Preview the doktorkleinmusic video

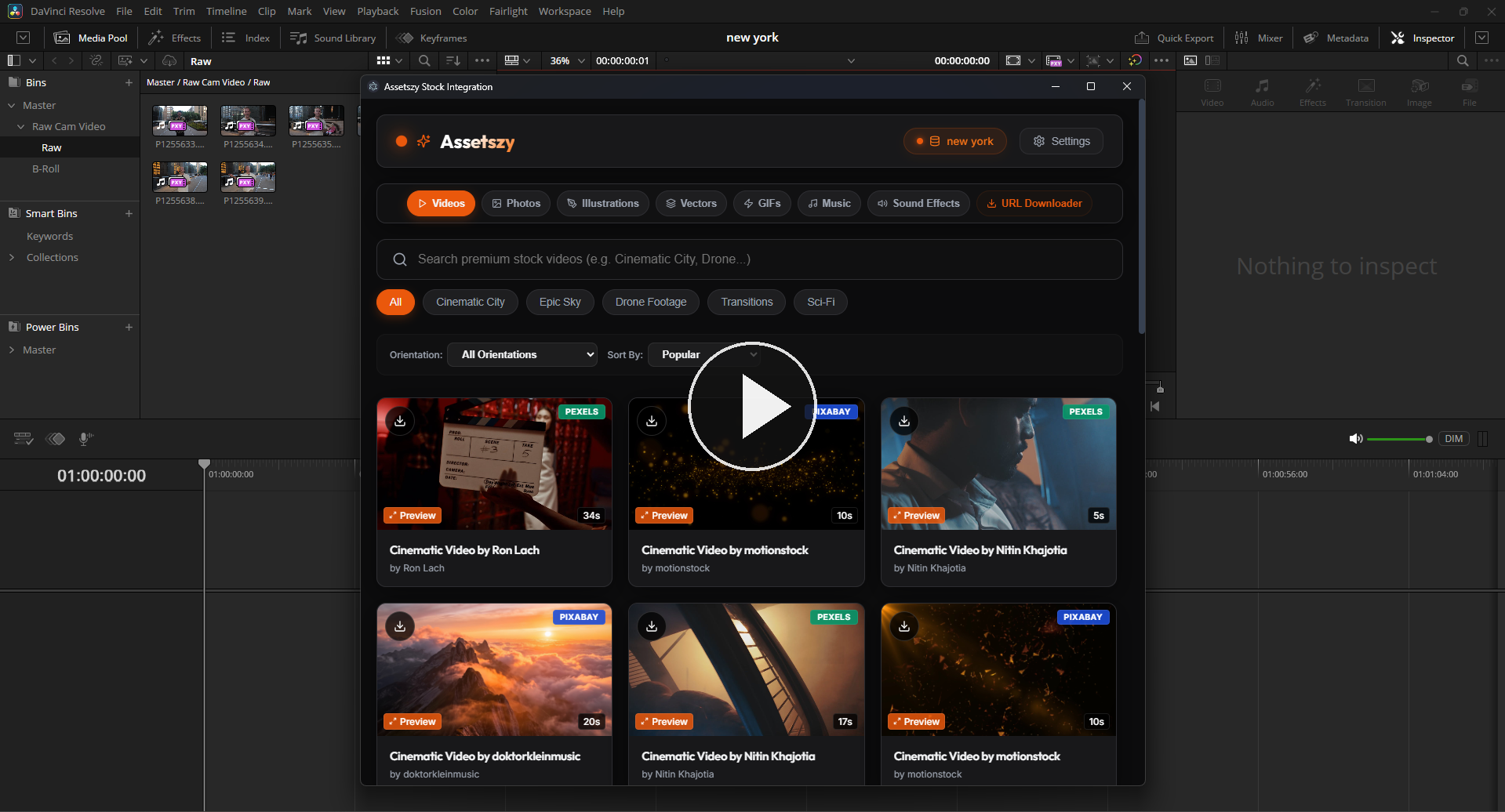coord(413,722)
